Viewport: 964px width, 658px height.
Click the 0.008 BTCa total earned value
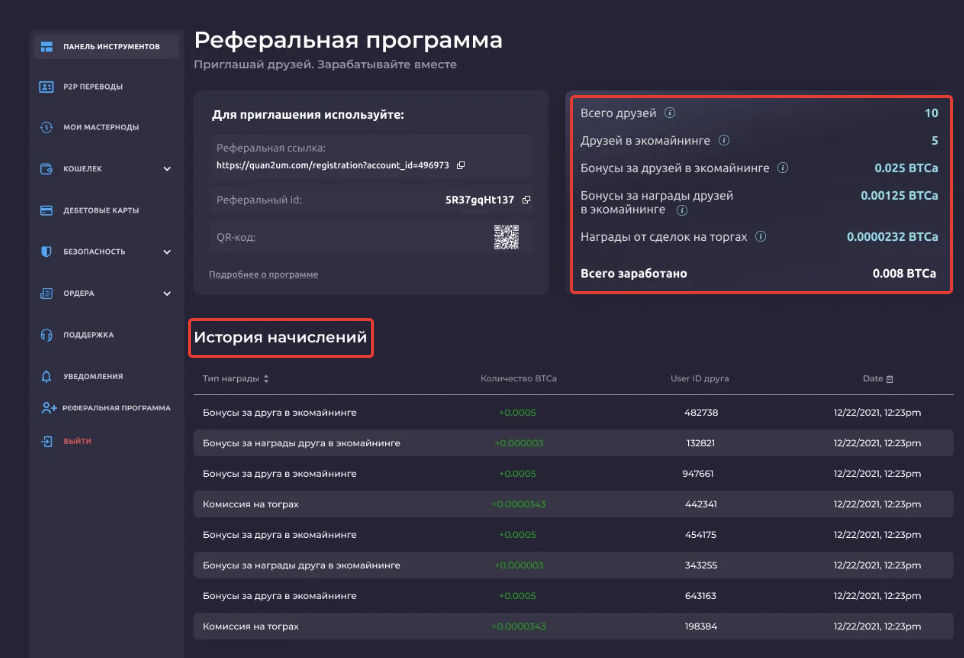point(904,274)
